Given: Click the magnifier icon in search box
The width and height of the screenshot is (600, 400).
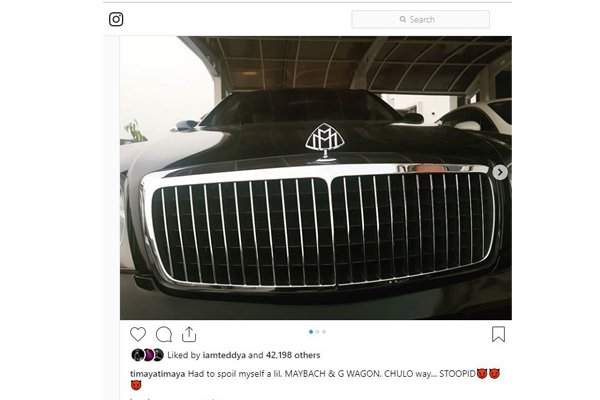Looking at the screenshot, I should point(403,19).
